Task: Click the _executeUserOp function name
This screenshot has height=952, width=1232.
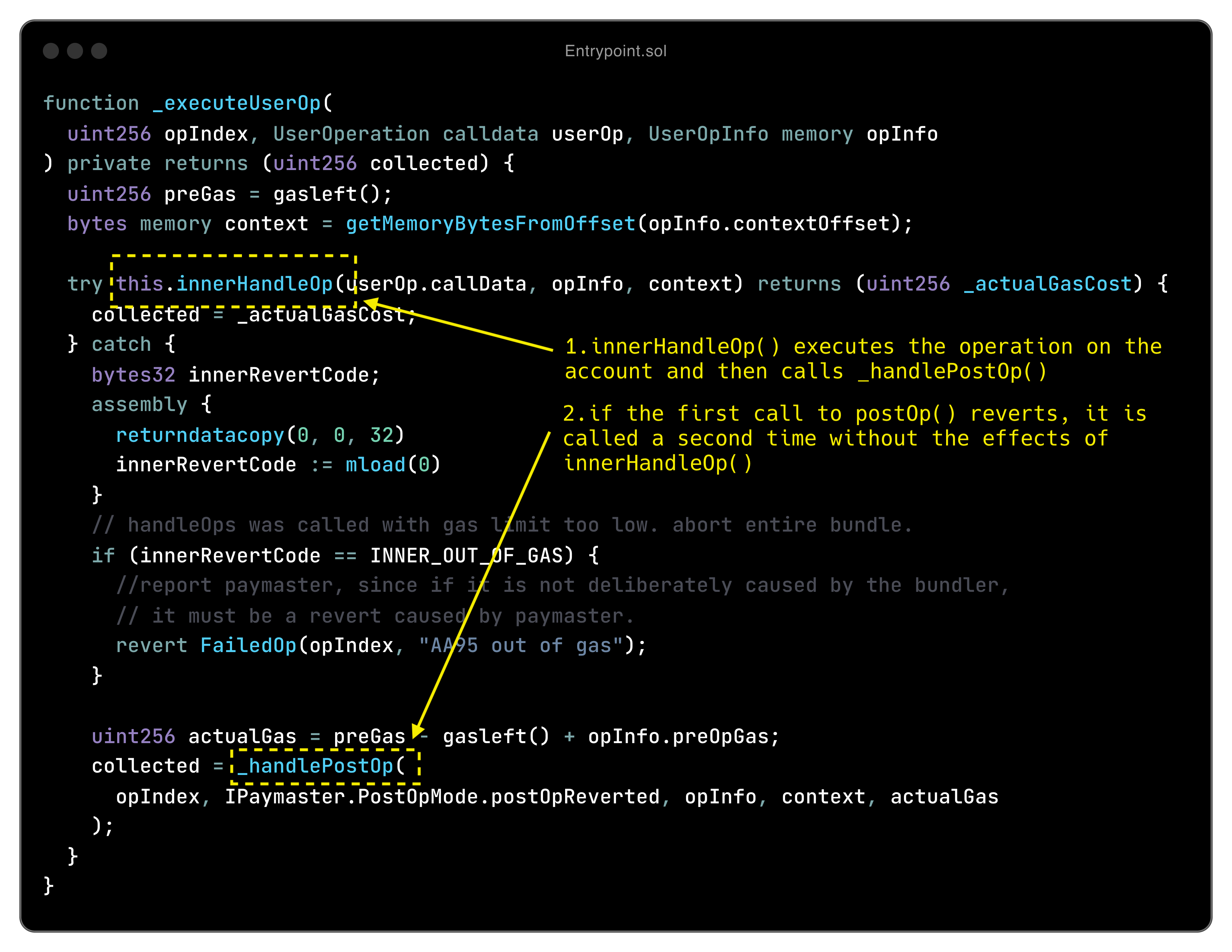Action: click(x=236, y=103)
